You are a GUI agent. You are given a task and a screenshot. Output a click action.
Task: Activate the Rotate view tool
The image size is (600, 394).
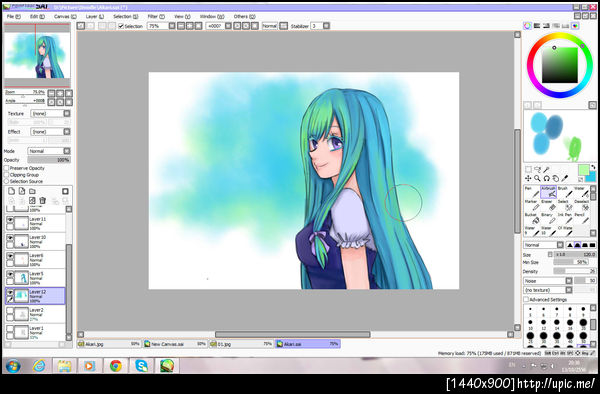pos(547,178)
